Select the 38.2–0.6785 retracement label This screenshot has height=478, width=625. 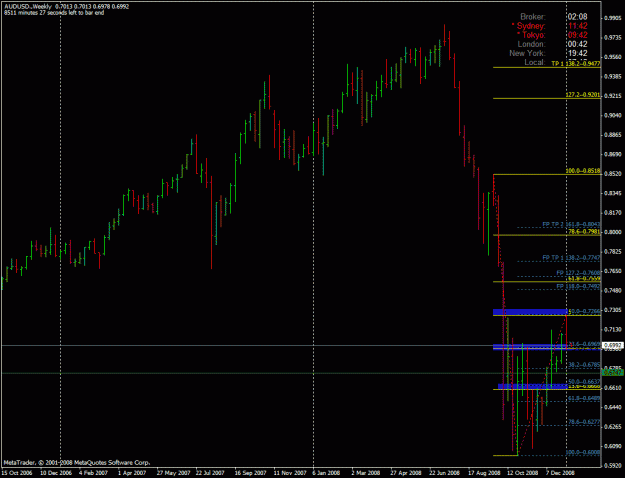point(584,365)
